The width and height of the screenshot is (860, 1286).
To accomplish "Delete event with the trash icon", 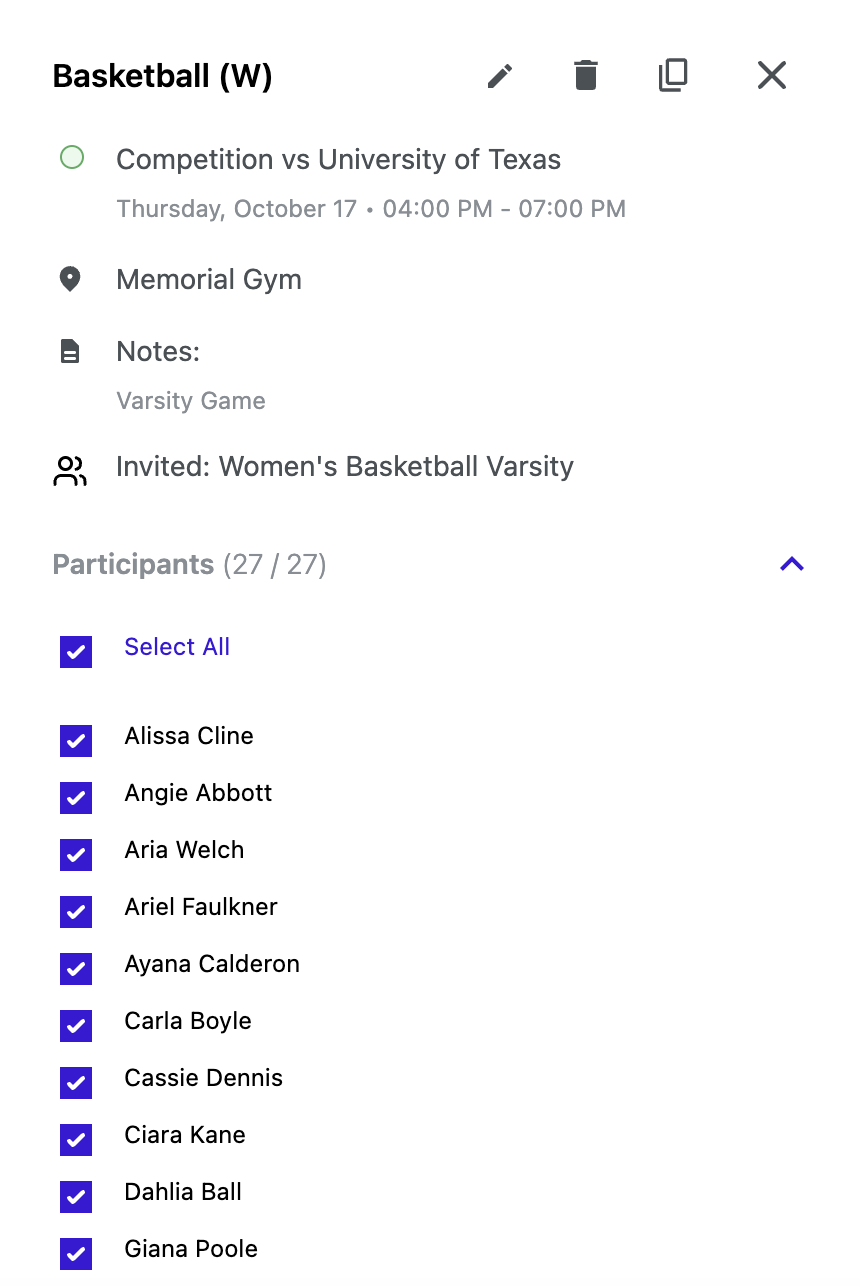I will point(586,76).
